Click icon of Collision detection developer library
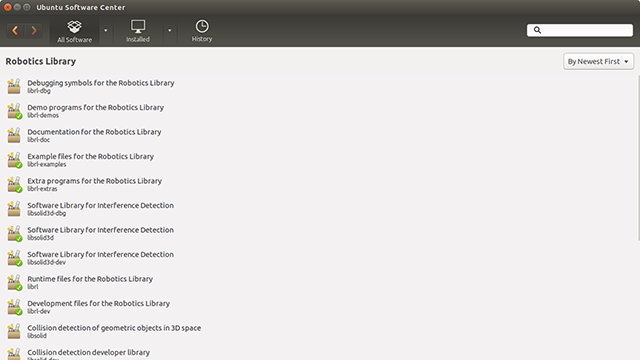This screenshot has width=640, height=360. (x=14, y=353)
